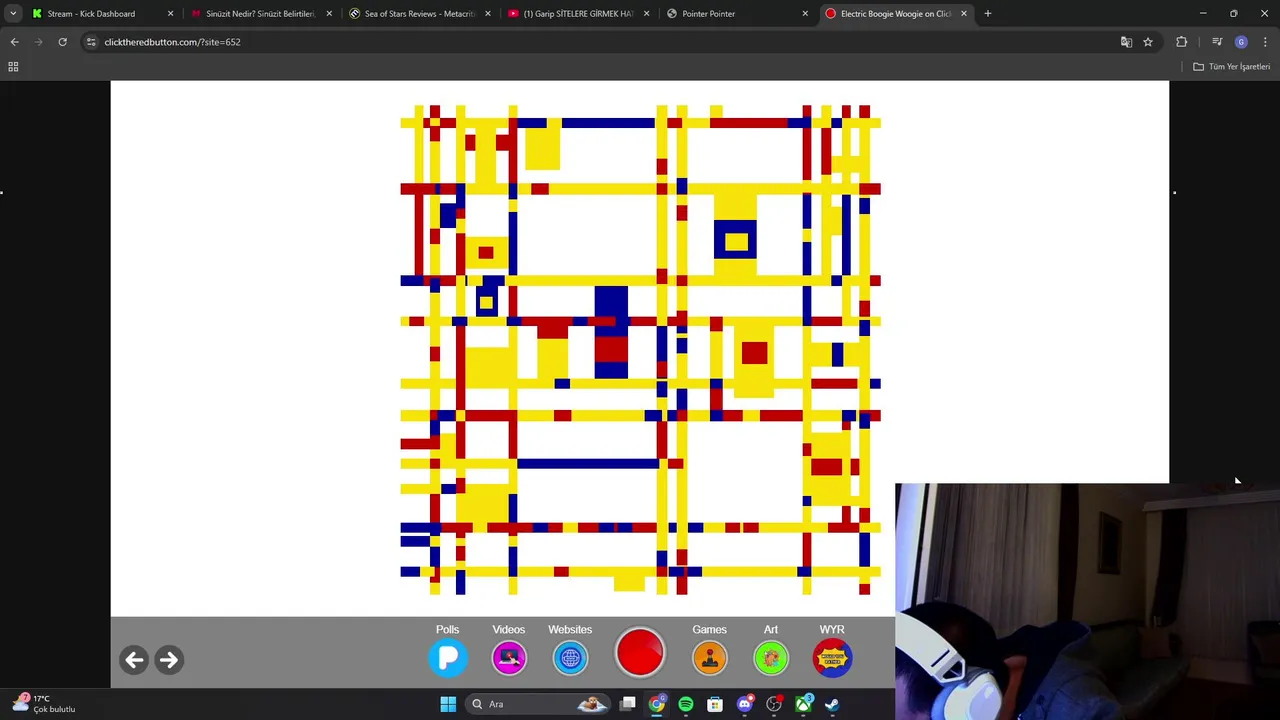The image size is (1280, 720).
Task: Click the Electric Boogie Woogie artwork
Action: tap(640, 349)
